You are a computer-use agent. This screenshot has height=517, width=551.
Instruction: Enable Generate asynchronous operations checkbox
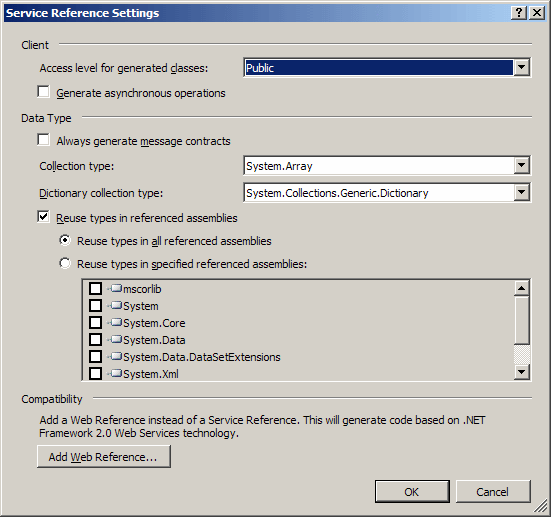pyautogui.click(x=44, y=92)
